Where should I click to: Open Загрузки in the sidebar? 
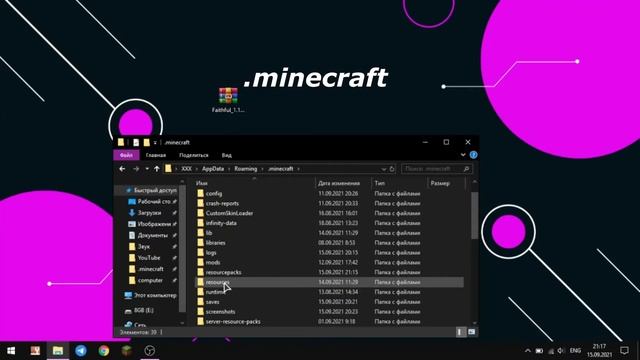click(x=149, y=213)
